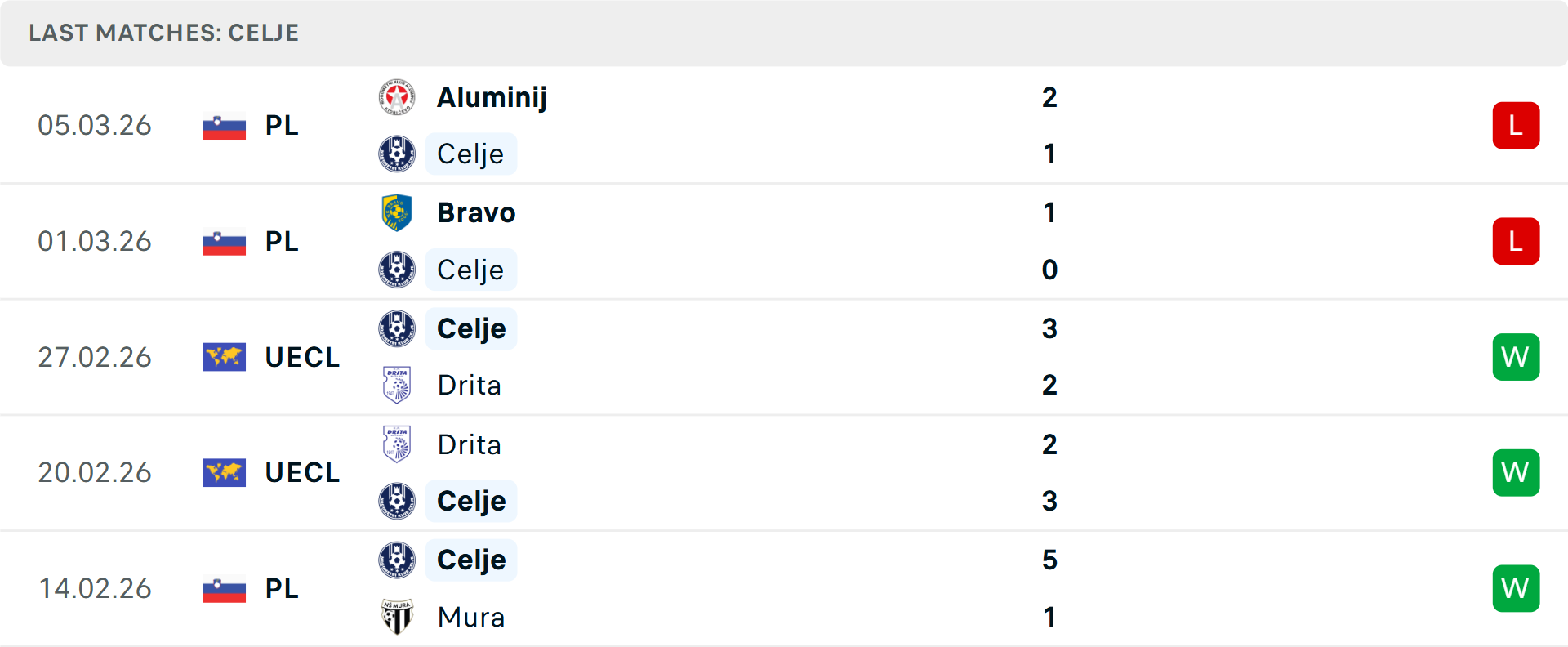This screenshot has width=1568, height=647.
Task: Click the Bravo club crest icon
Action: 397,212
